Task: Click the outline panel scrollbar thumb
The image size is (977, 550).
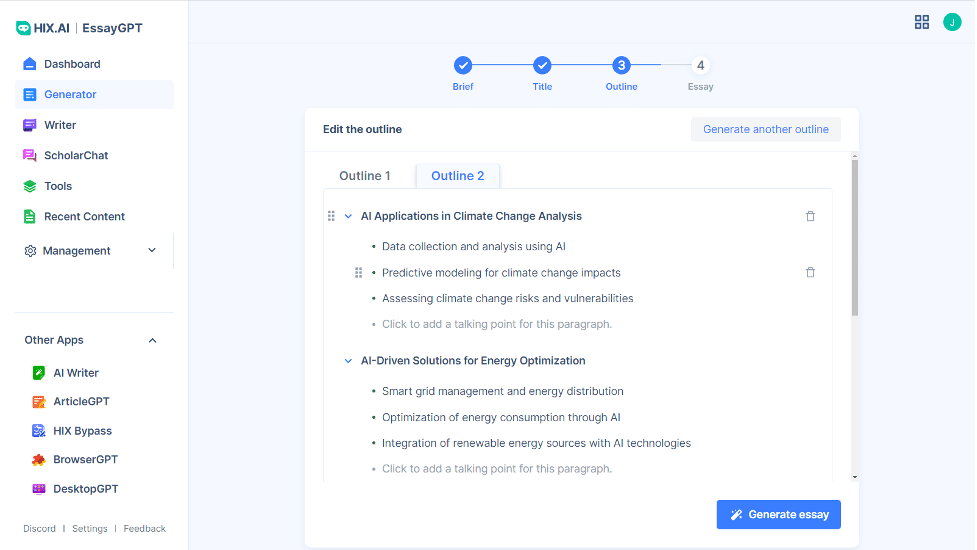Action: pos(855,238)
